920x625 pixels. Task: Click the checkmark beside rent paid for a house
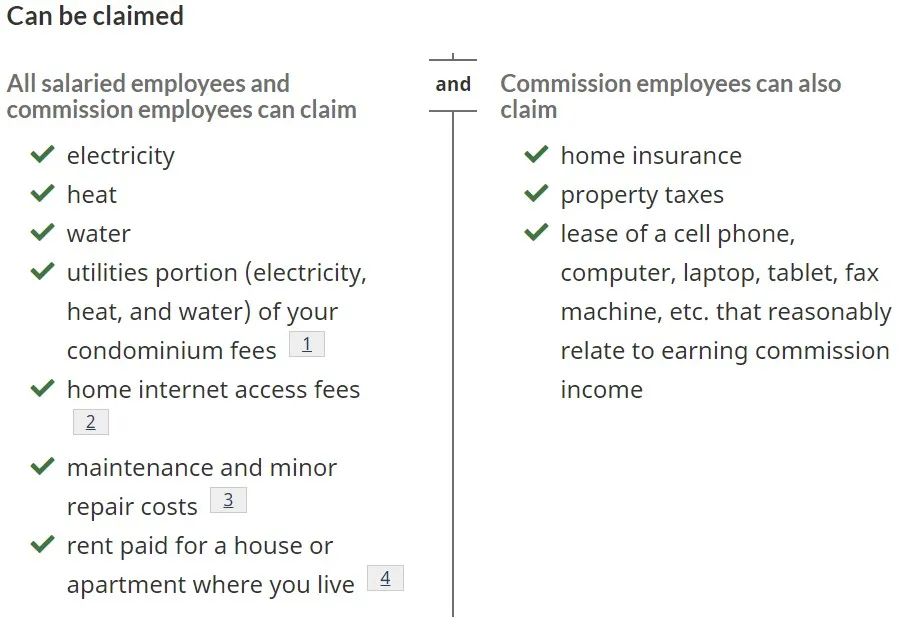coord(42,545)
